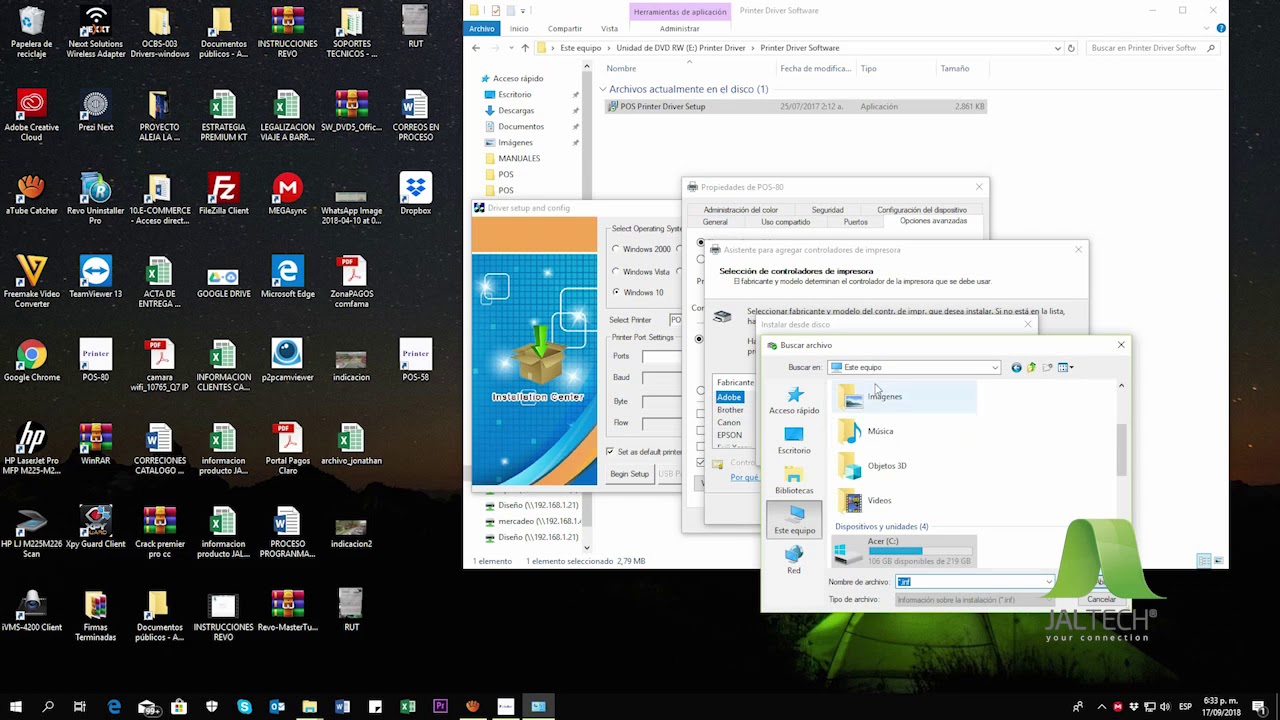Click Cancelar in Buscar archivo dialog
The image size is (1280, 720).
click(1101, 599)
